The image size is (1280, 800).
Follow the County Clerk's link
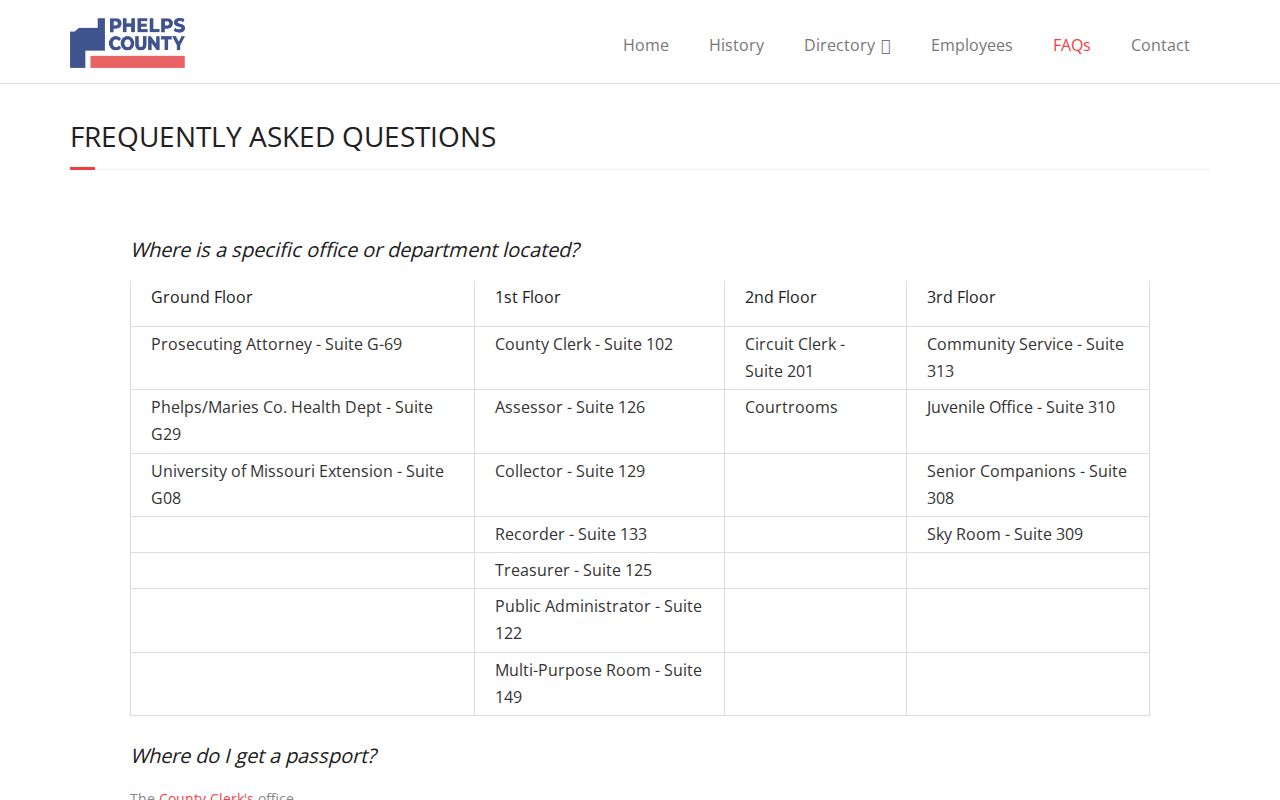coord(206,796)
